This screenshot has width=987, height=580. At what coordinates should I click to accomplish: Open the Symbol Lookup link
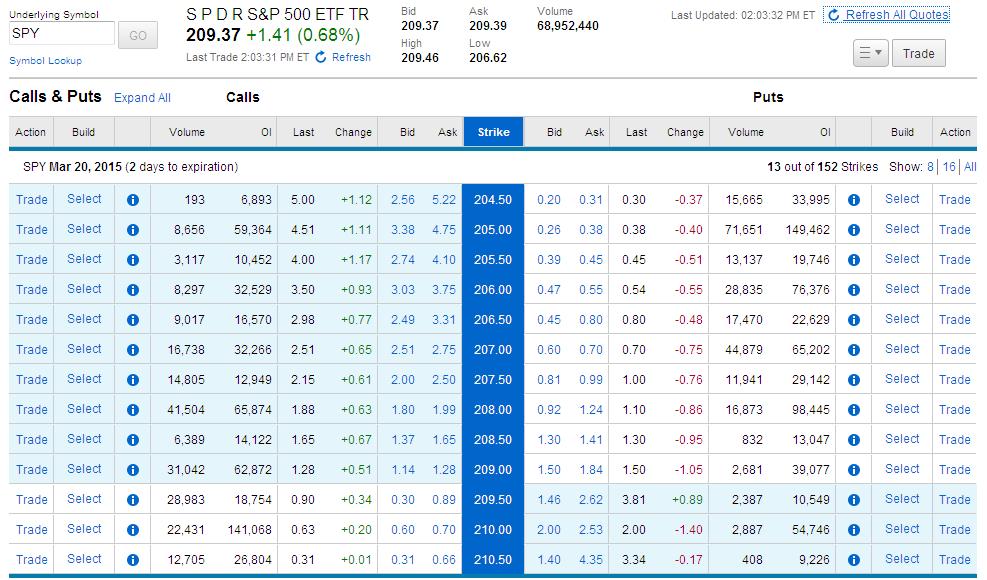(x=45, y=60)
